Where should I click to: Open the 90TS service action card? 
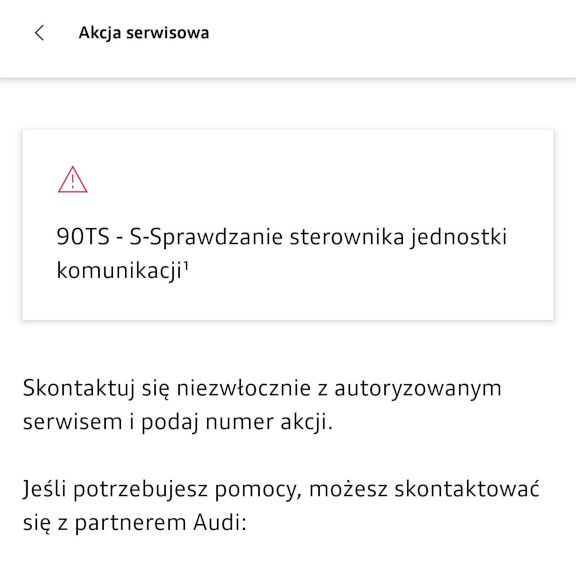(x=288, y=224)
